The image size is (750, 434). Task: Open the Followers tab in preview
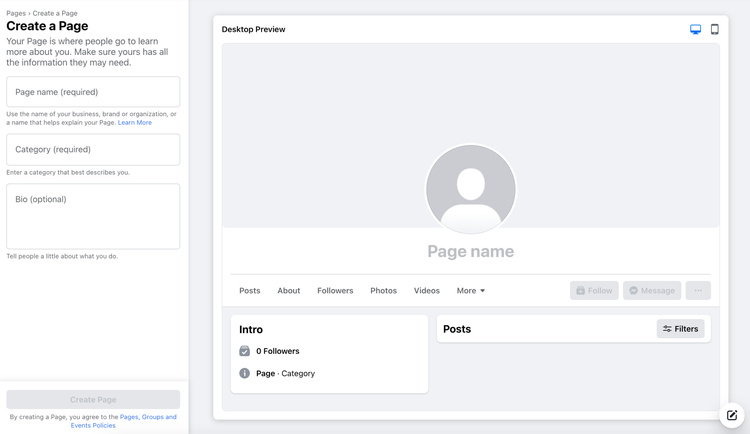tap(335, 290)
